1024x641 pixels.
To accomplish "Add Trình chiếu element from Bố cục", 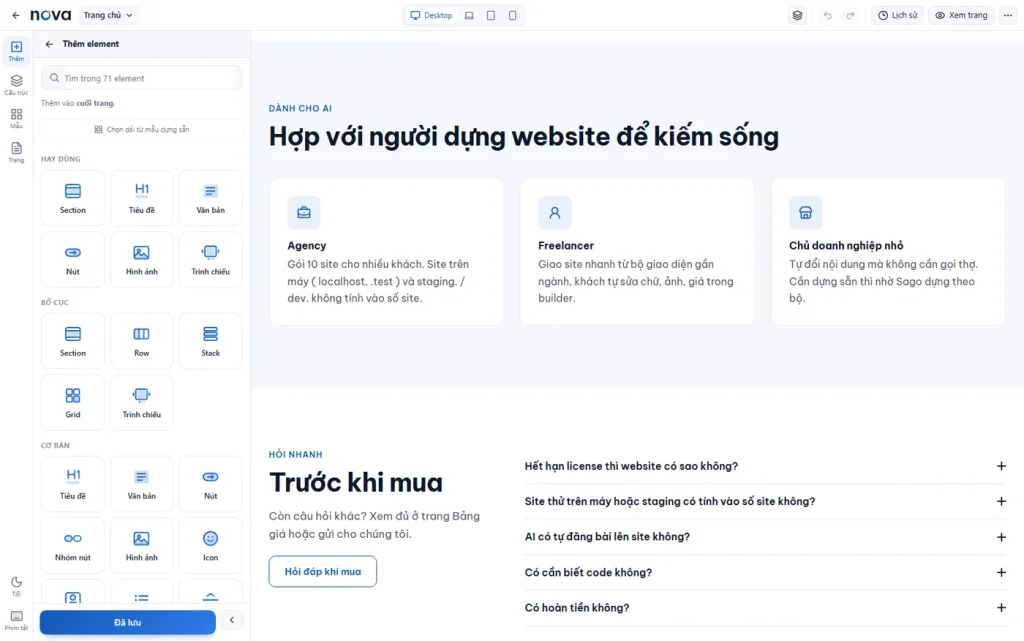I will coord(142,403).
